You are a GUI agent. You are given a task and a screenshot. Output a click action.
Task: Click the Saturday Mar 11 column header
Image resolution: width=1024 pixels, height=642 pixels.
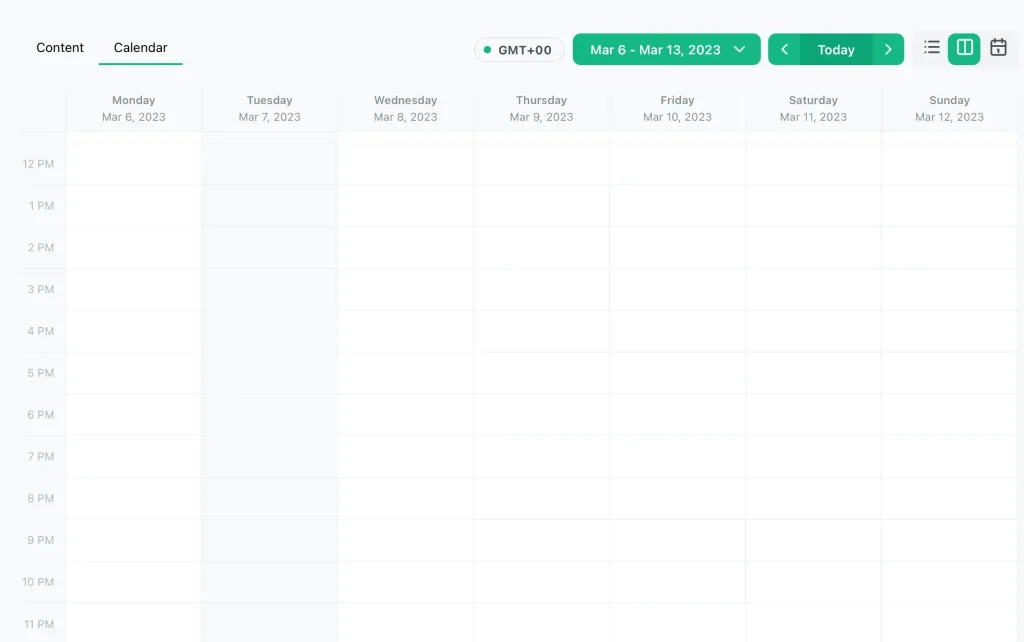(813, 108)
